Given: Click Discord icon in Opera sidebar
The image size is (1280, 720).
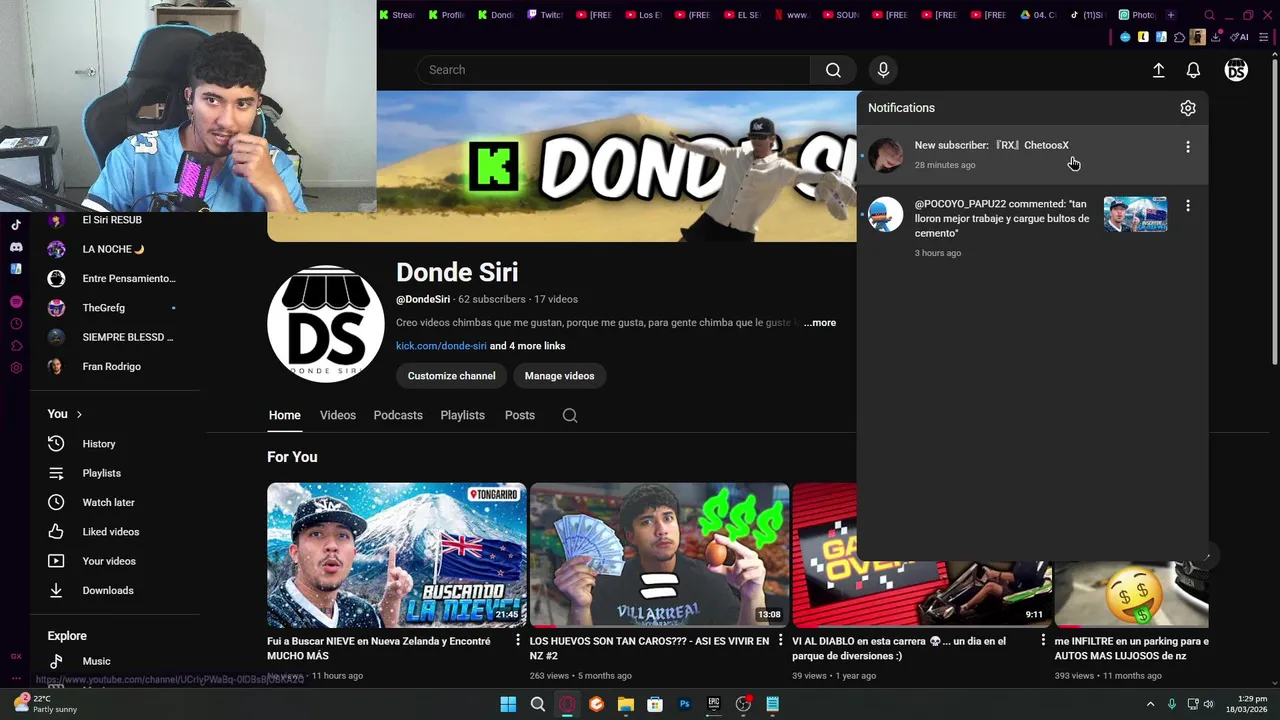Looking at the screenshot, I should click(x=16, y=247).
